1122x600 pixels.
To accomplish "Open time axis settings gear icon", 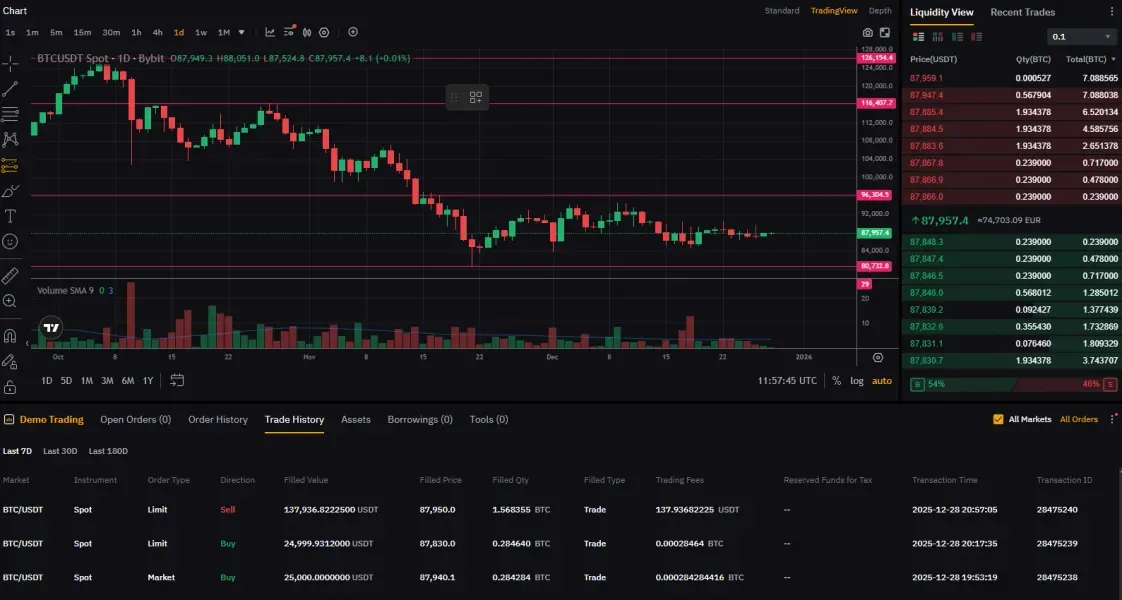I will [x=878, y=358].
